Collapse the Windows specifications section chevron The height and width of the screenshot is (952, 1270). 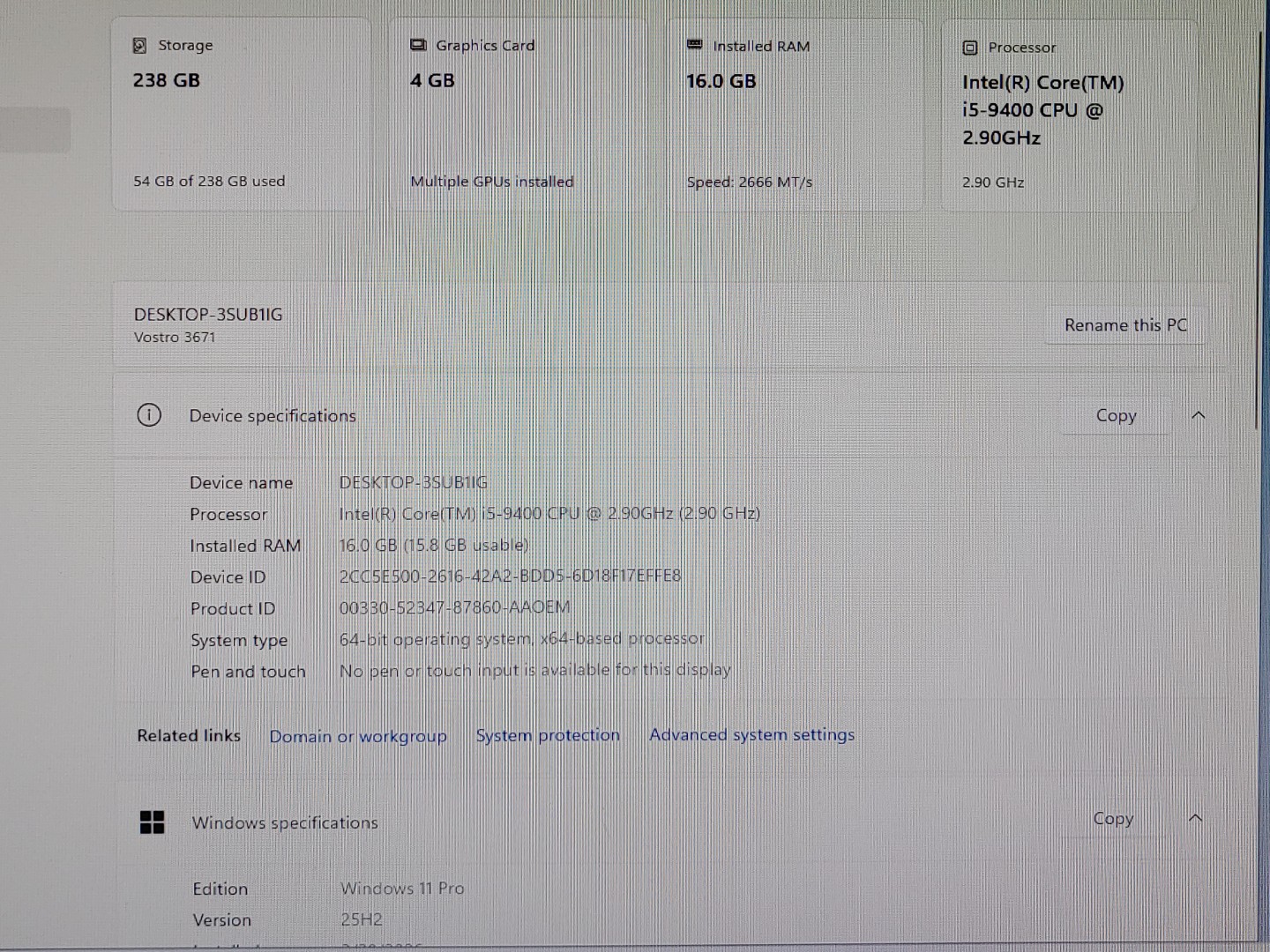coord(1197,818)
